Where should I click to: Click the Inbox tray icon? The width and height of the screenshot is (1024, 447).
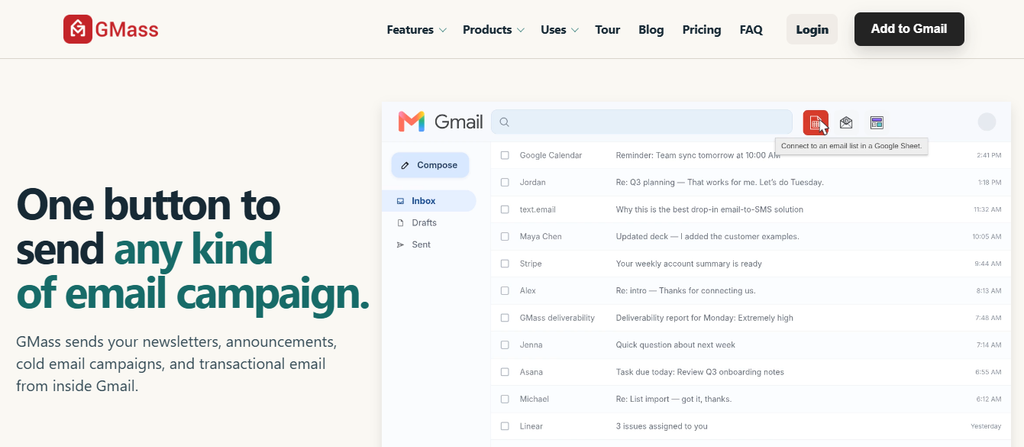point(400,201)
